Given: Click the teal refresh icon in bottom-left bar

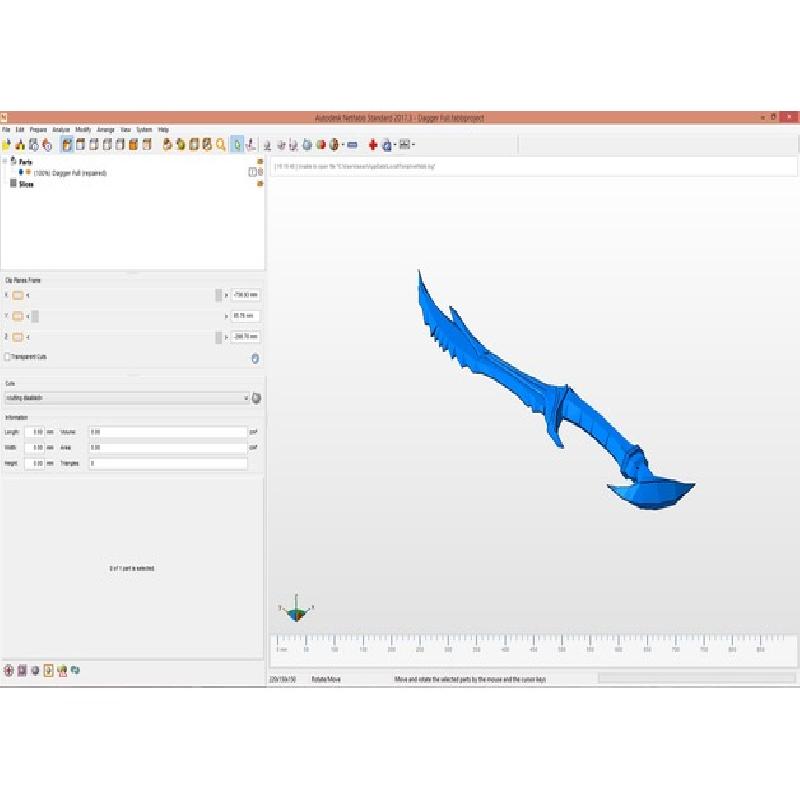Looking at the screenshot, I should coord(76,670).
